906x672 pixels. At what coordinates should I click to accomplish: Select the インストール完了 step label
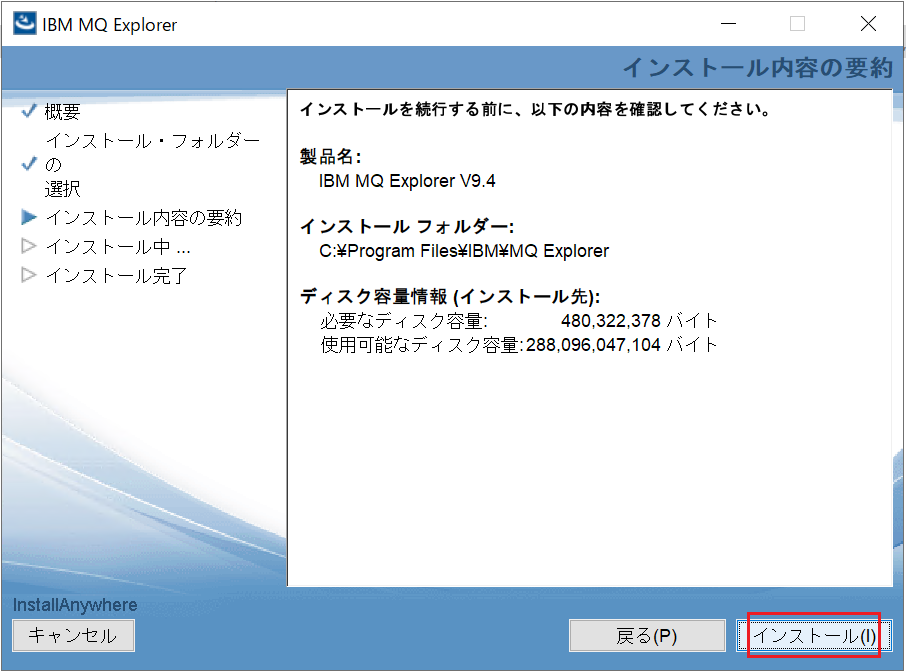tap(116, 276)
